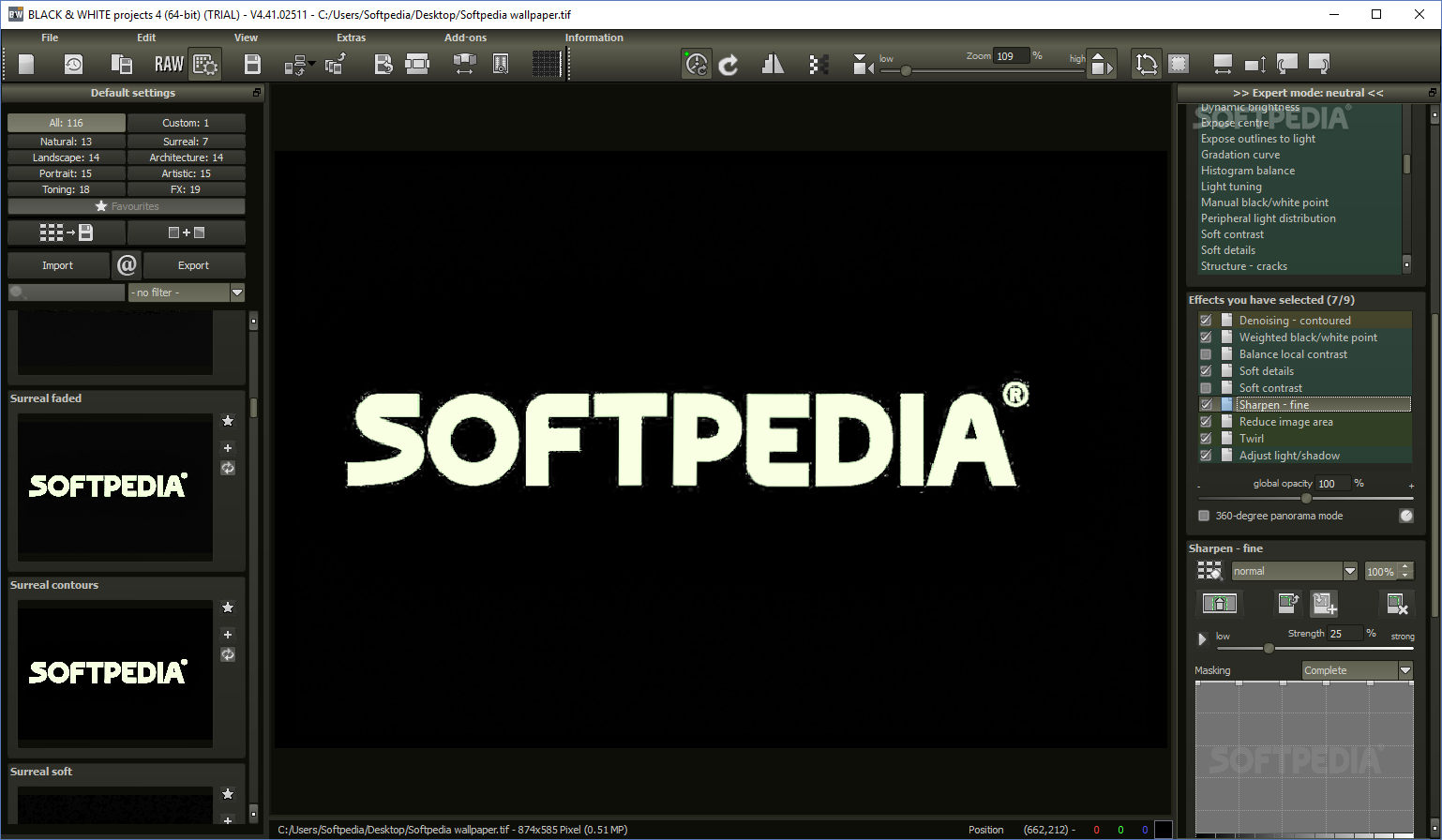Viewport: 1442px width, 840px height.
Task: Rotate image right with toolbar icon
Action: [1318, 64]
